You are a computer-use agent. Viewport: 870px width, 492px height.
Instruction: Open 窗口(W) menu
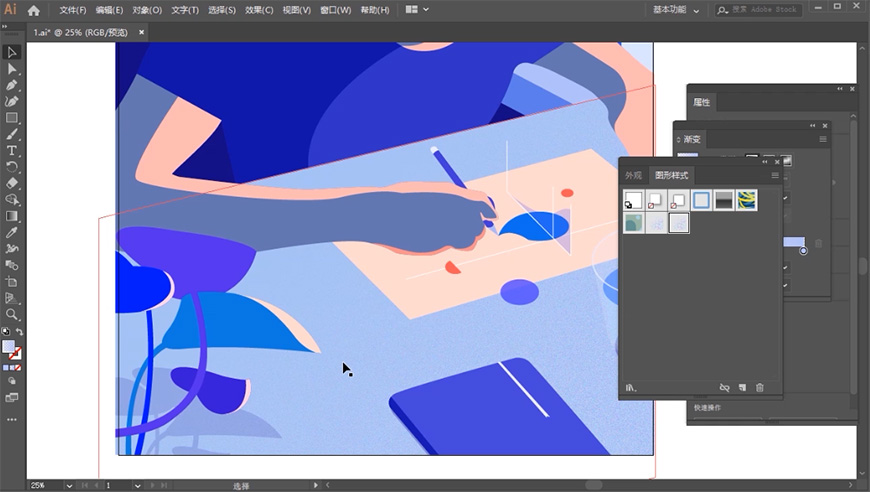[x=335, y=10]
